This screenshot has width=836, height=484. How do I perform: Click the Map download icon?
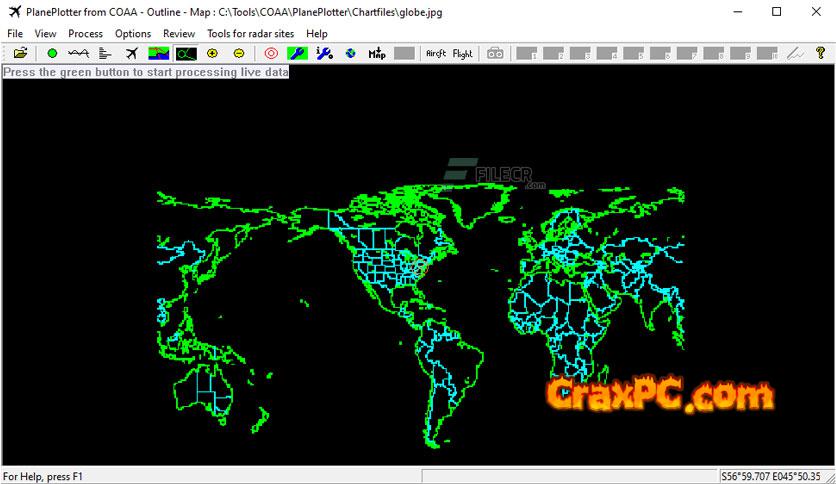(377, 53)
